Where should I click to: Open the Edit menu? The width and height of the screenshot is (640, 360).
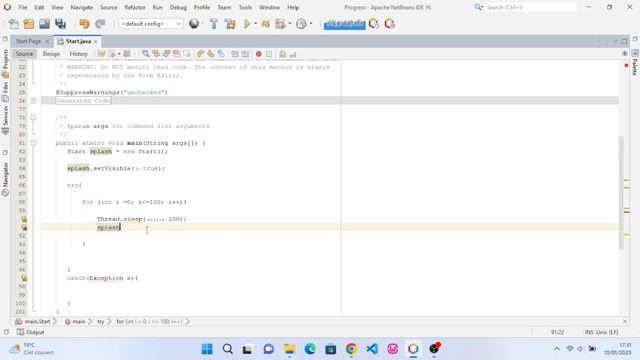point(39,7)
